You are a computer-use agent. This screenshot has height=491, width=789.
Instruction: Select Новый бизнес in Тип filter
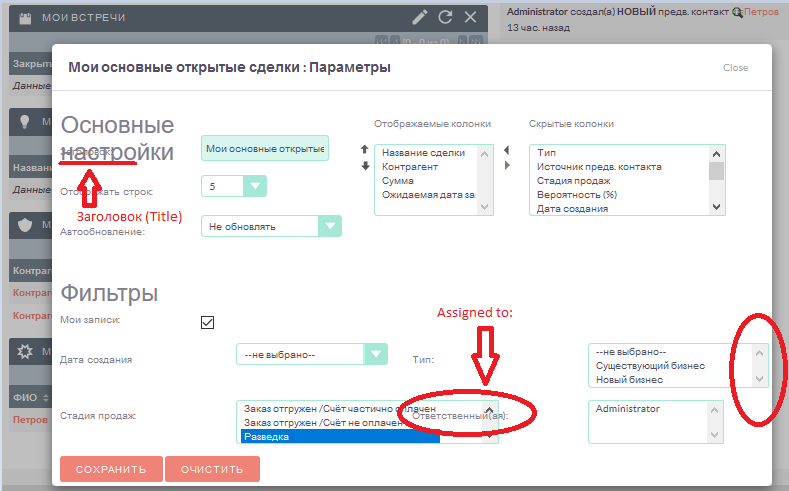629,380
